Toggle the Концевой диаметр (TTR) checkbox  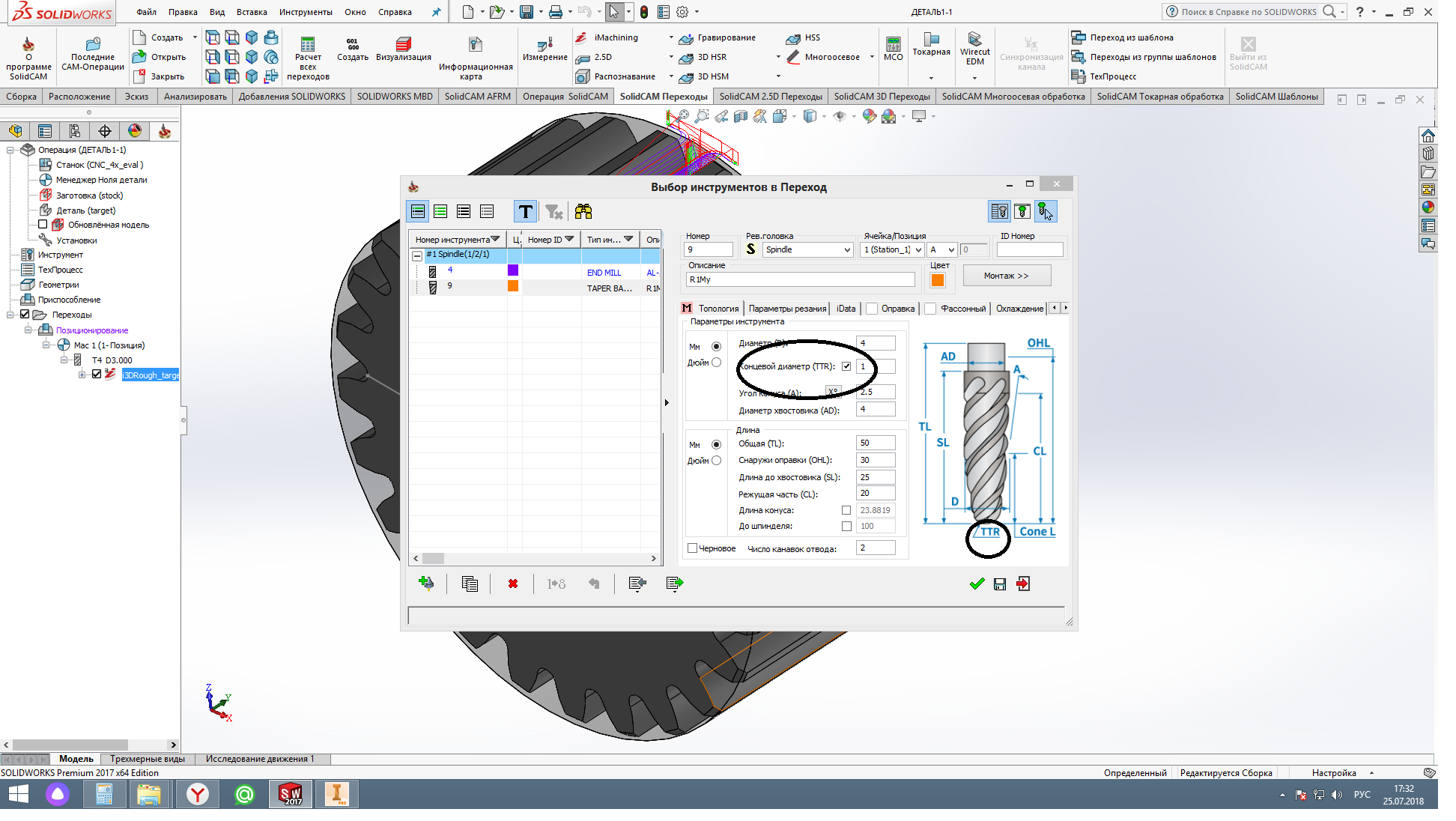click(846, 366)
